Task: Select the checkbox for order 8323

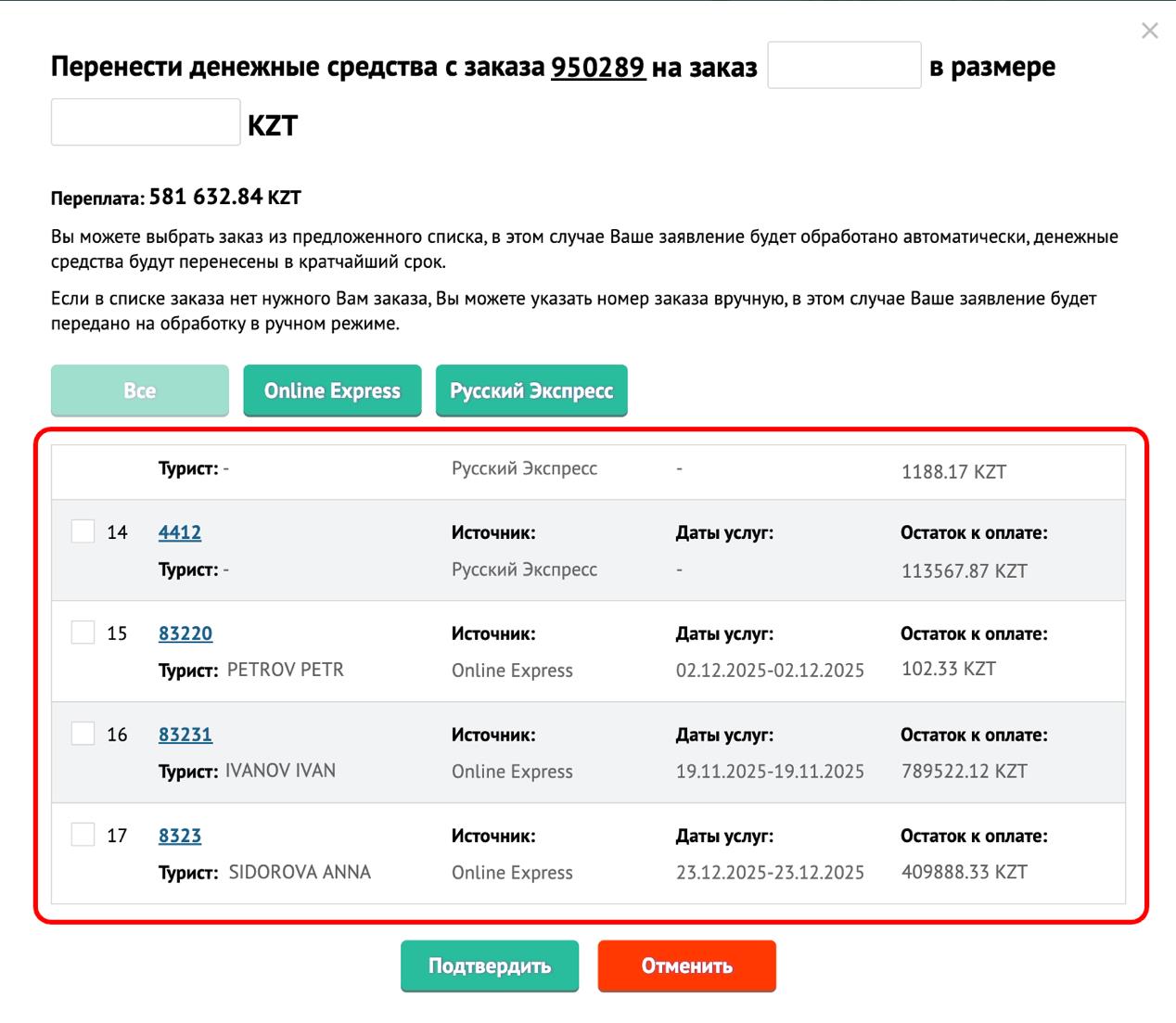Action: coord(83,835)
